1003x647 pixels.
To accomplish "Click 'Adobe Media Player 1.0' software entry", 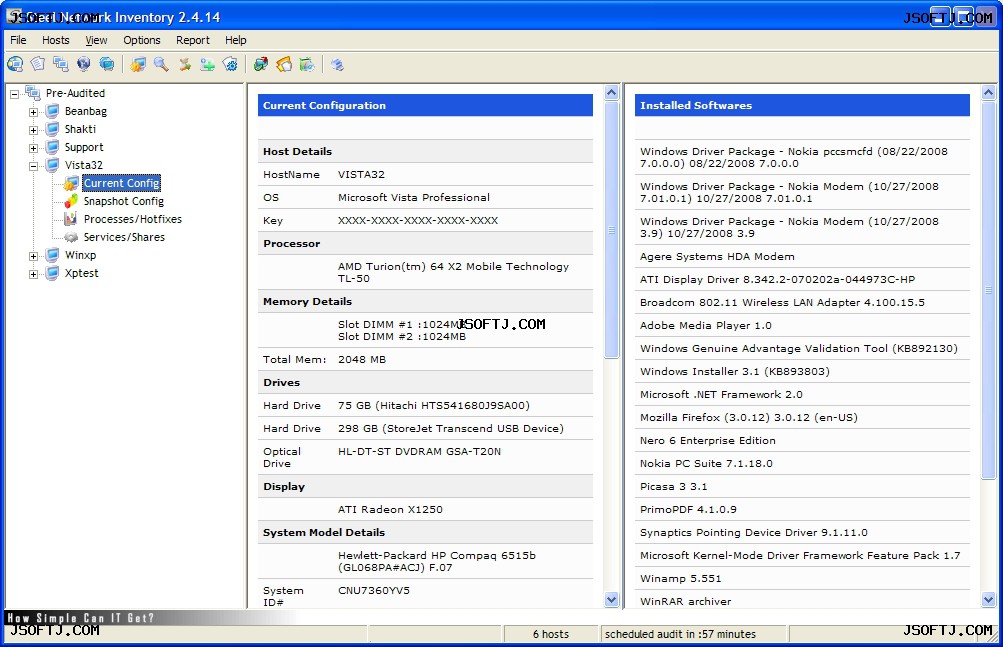I will [706, 325].
